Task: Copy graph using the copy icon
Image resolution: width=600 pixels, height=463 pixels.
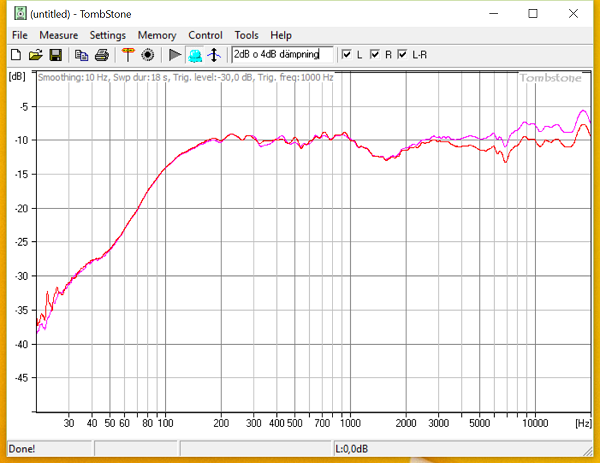Action: (81, 55)
